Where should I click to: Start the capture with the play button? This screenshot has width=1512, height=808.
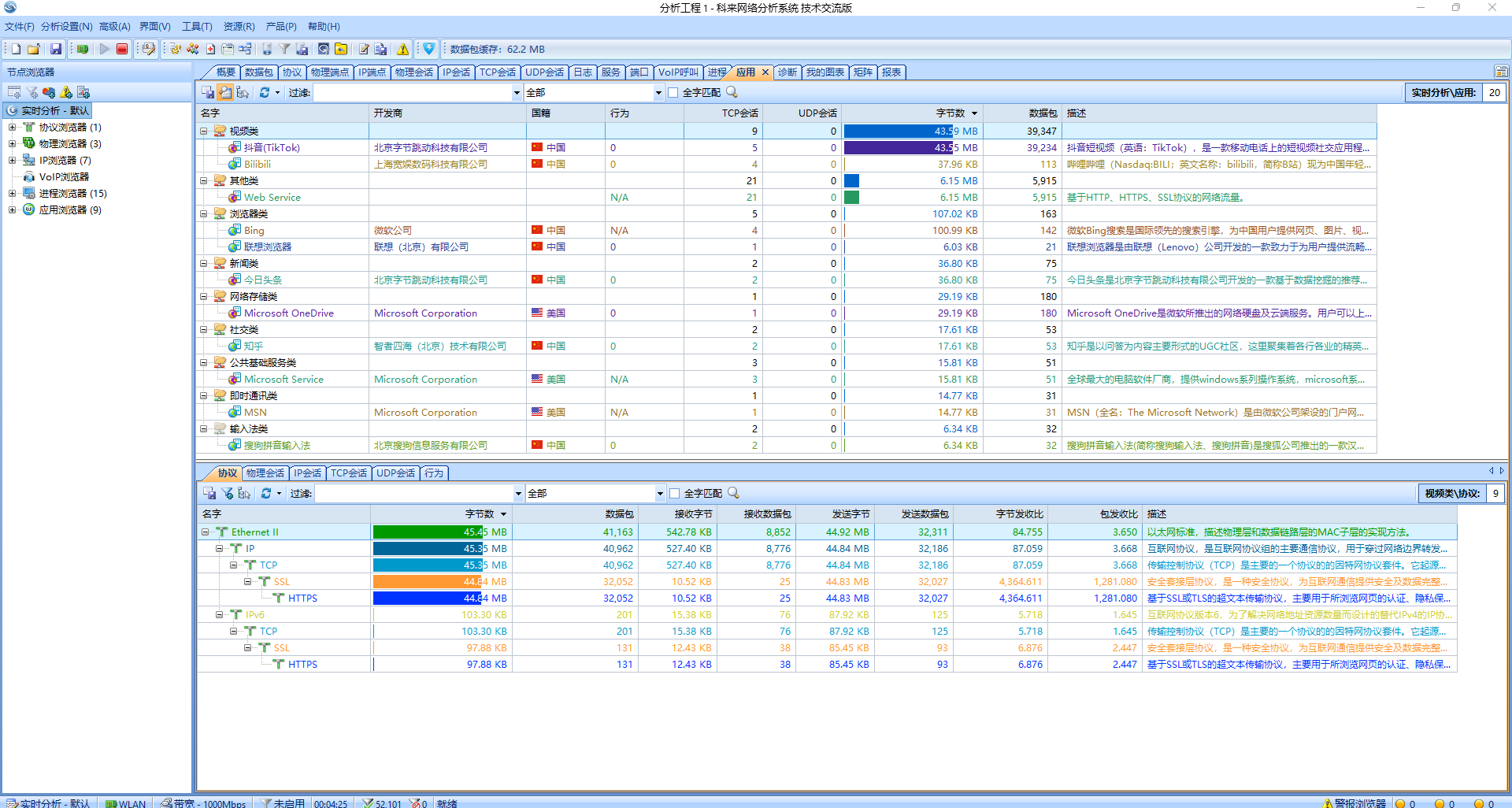tap(104, 49)
